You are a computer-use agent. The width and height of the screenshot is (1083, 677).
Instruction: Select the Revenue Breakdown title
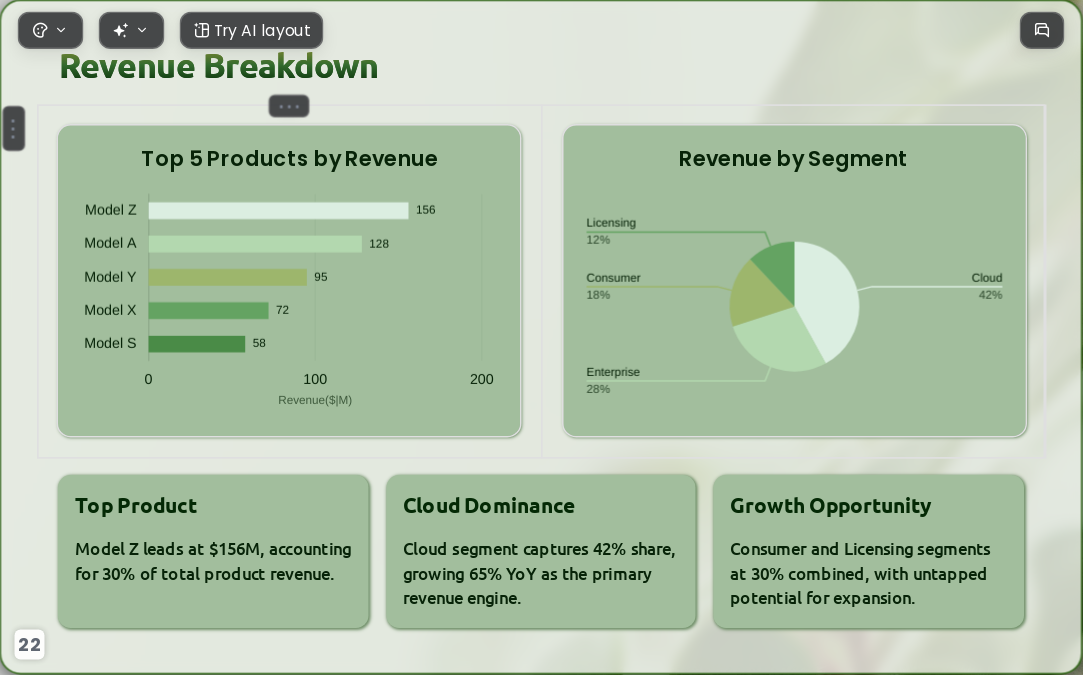219,67
